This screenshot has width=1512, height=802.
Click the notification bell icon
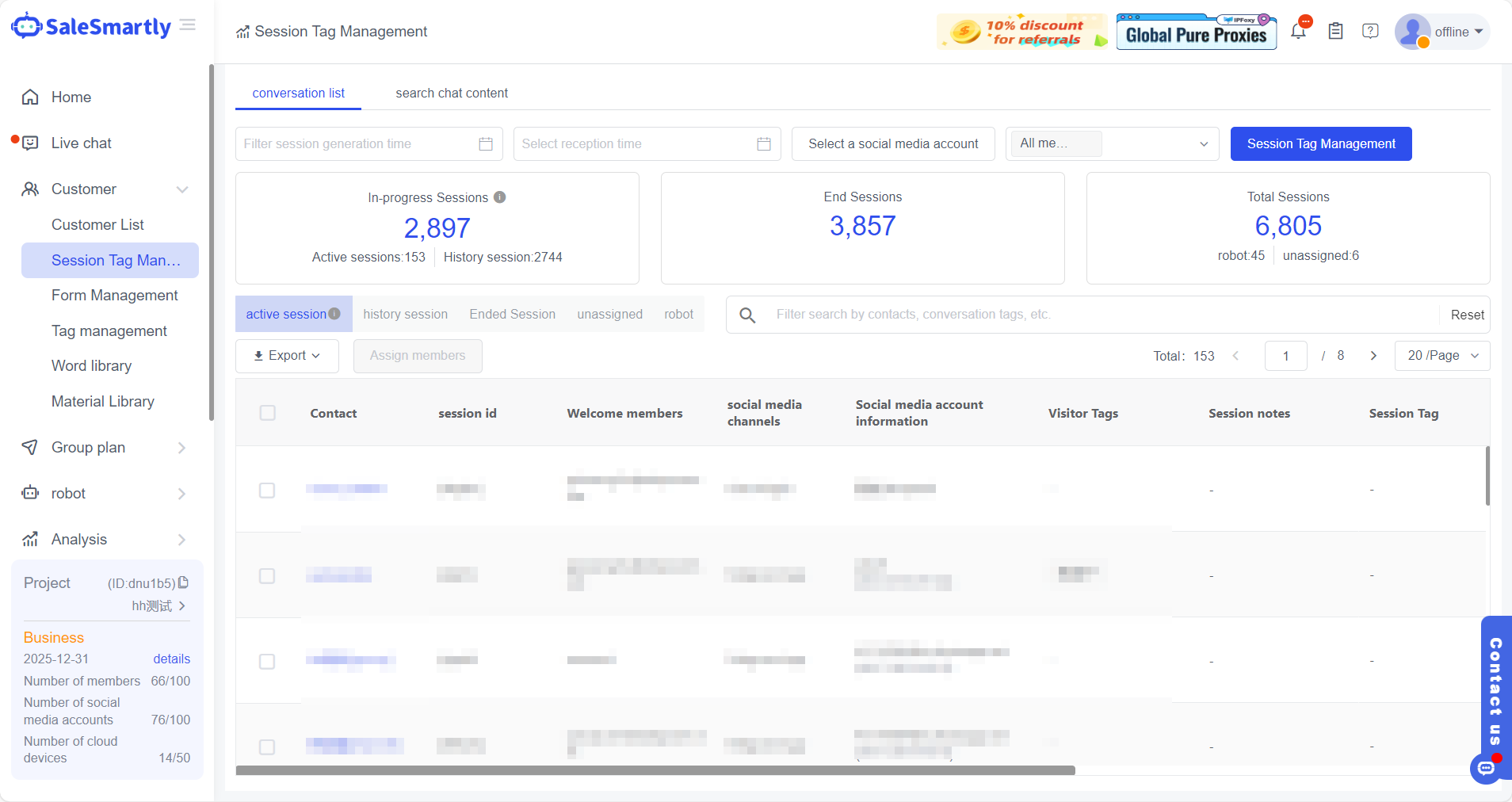[x=1297, y=32]
